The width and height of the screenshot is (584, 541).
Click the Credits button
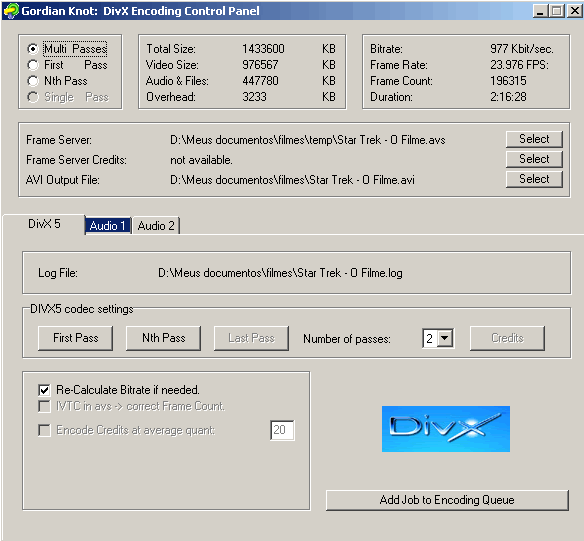tap(507, 338)
